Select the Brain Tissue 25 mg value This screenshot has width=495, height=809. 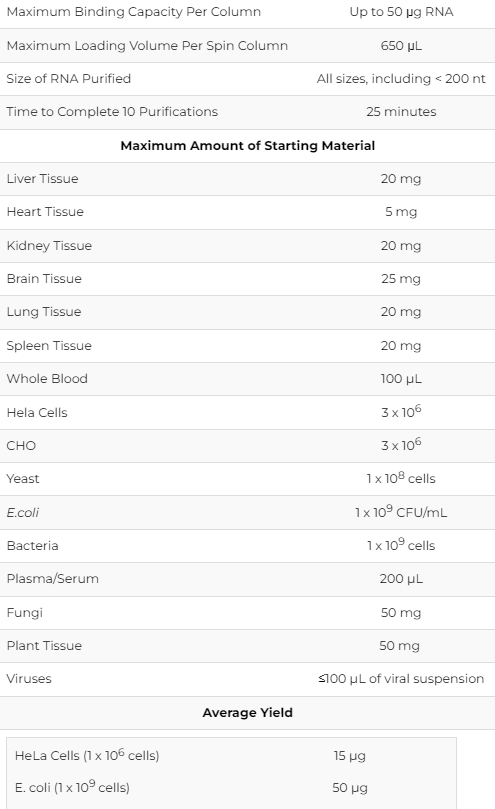[401, 279]
